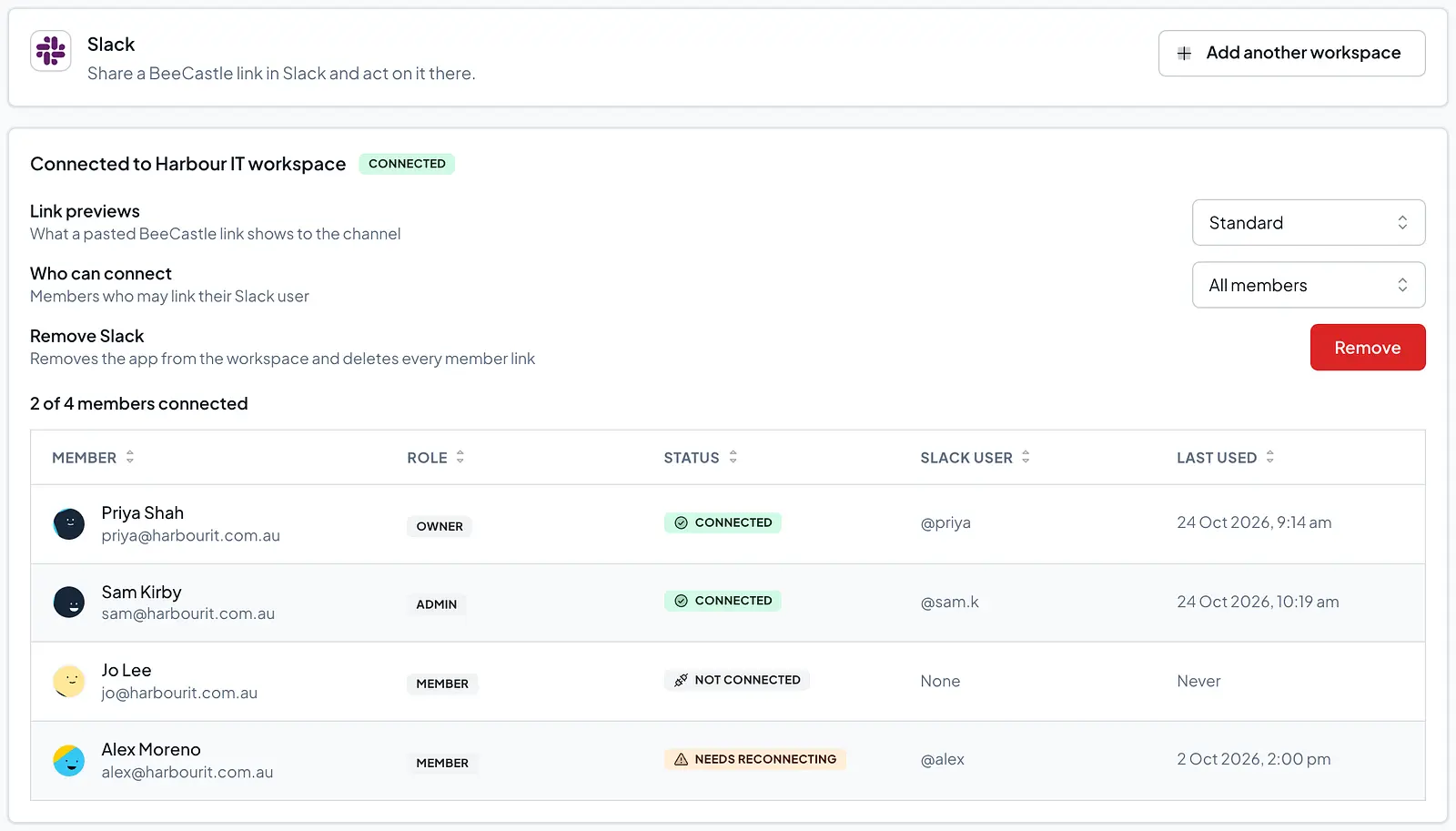Open the Who can connect All members dropdown

pyautogui.click(x=1308, y=286)
